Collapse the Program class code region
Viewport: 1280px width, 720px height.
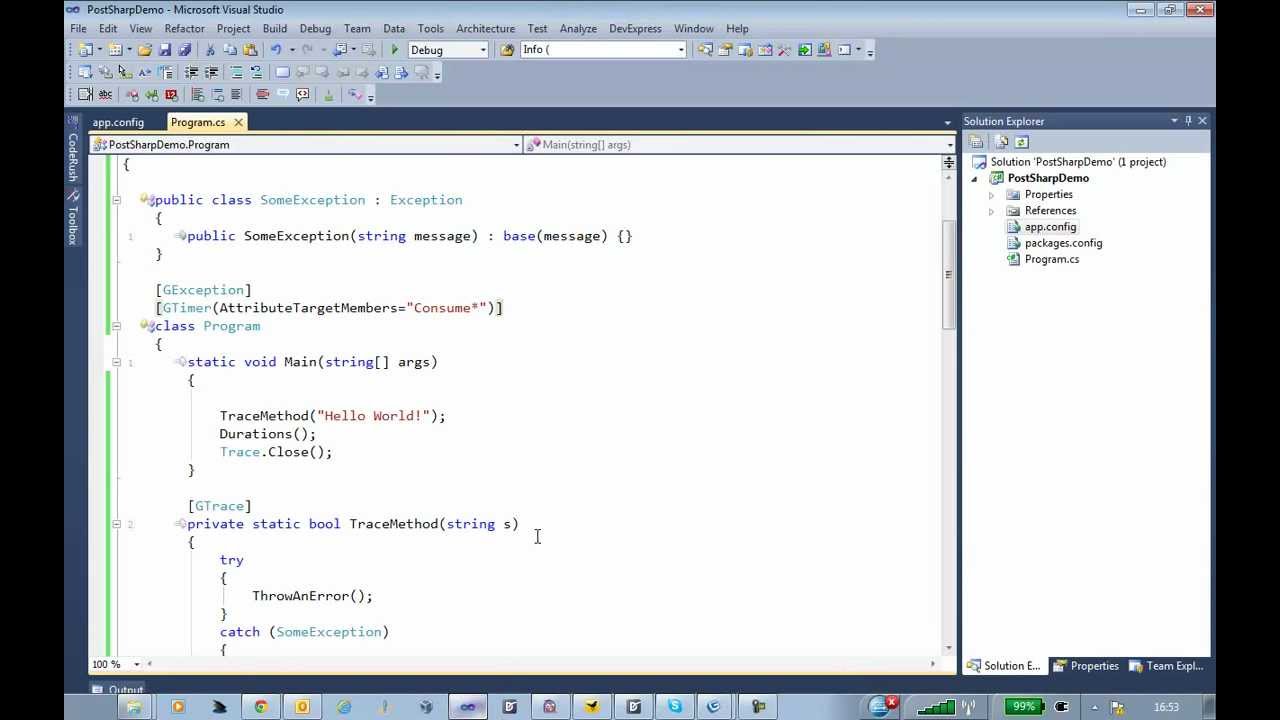(116, 326)
